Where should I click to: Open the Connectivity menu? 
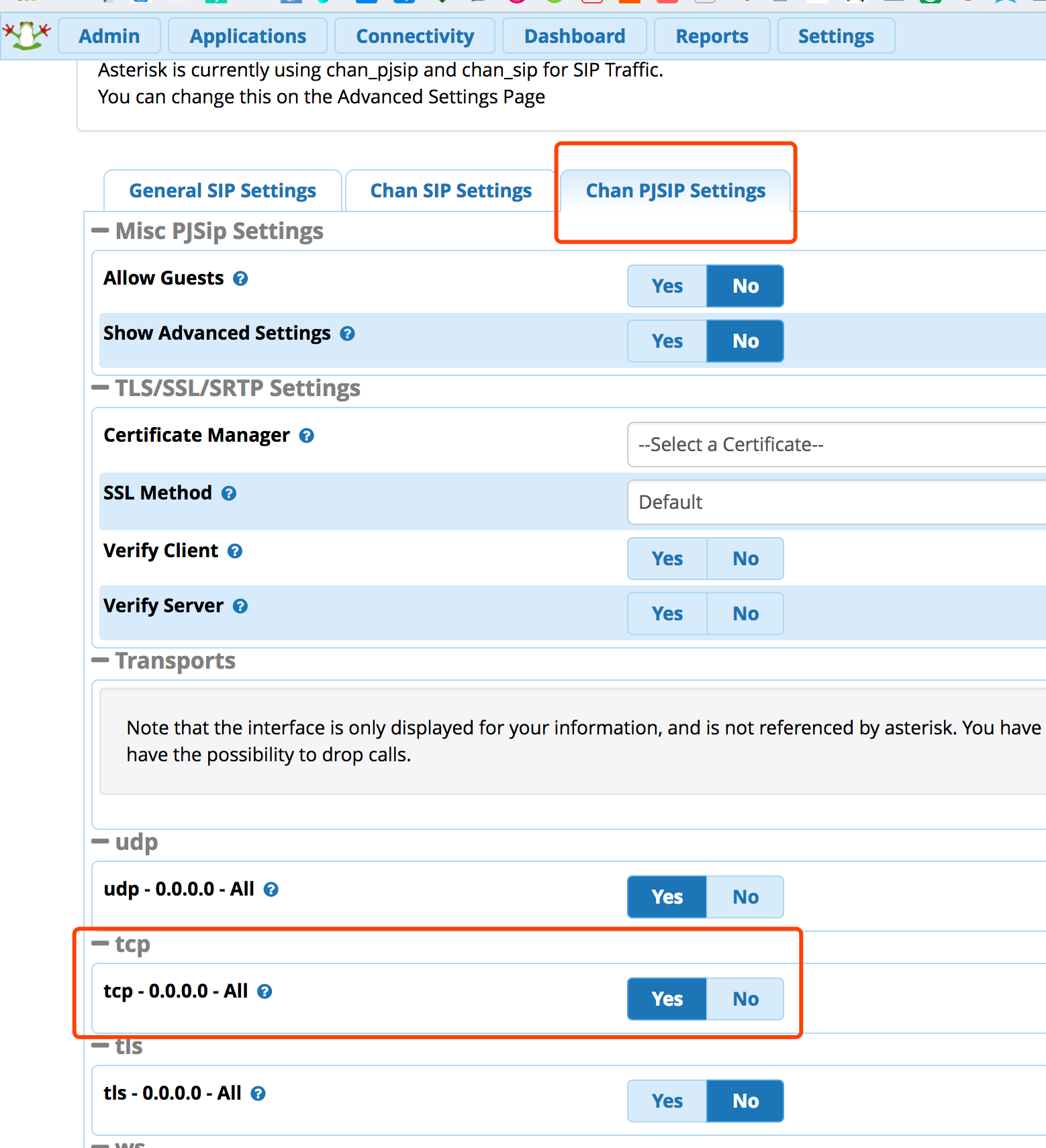pyautogui.click(x=415, y=36)
